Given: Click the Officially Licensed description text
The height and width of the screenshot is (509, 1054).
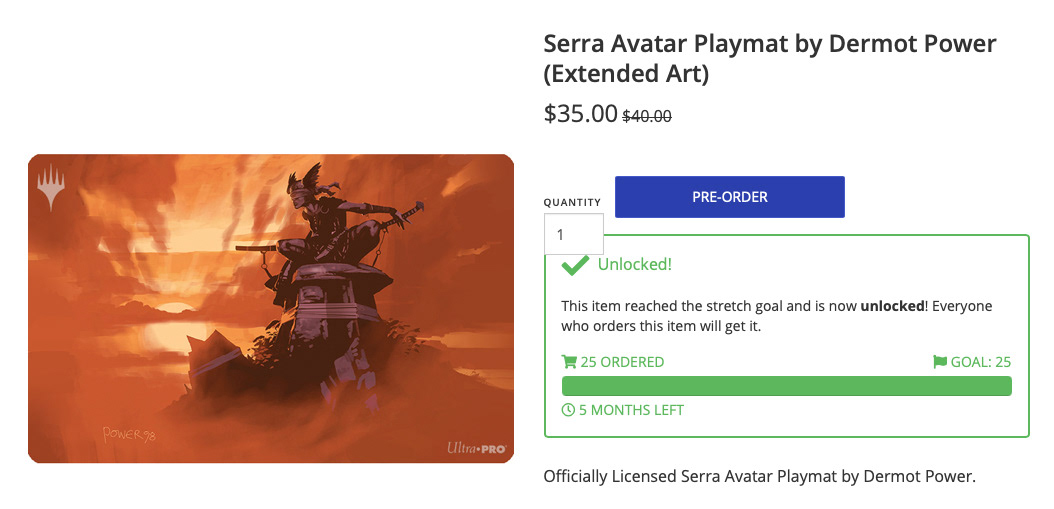Looking at the screenshot, I should pyautogui.click(x=759, y=477).
